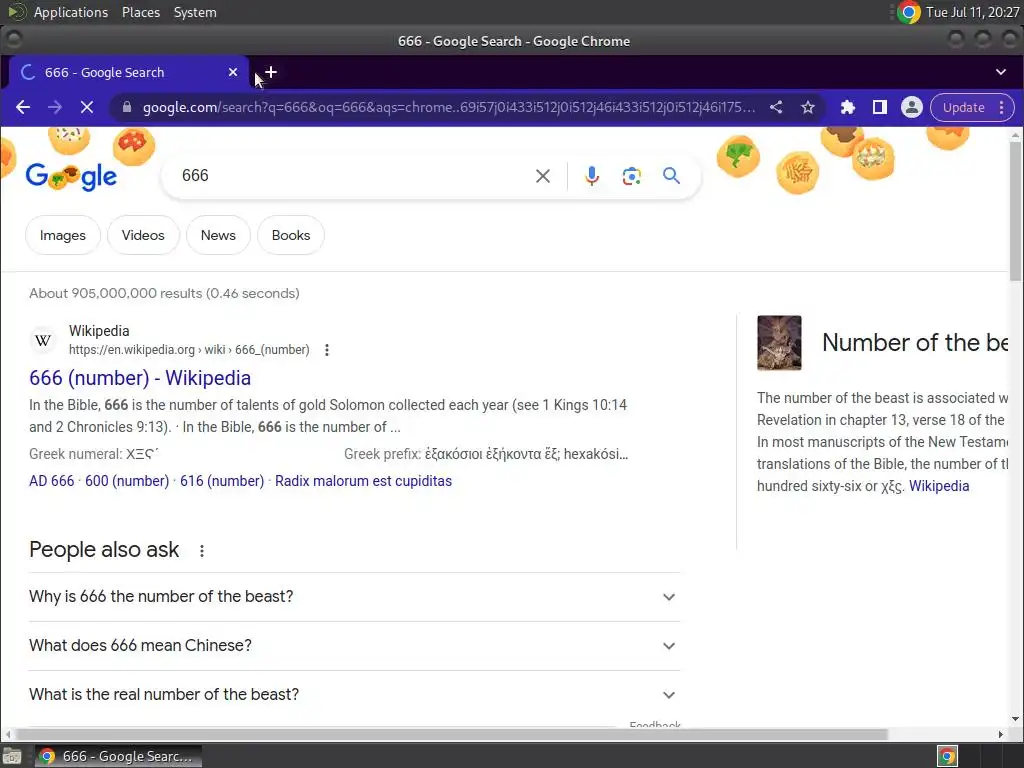
Task: Open Radix malorum est cupiditas link
Action: [363, 481]
